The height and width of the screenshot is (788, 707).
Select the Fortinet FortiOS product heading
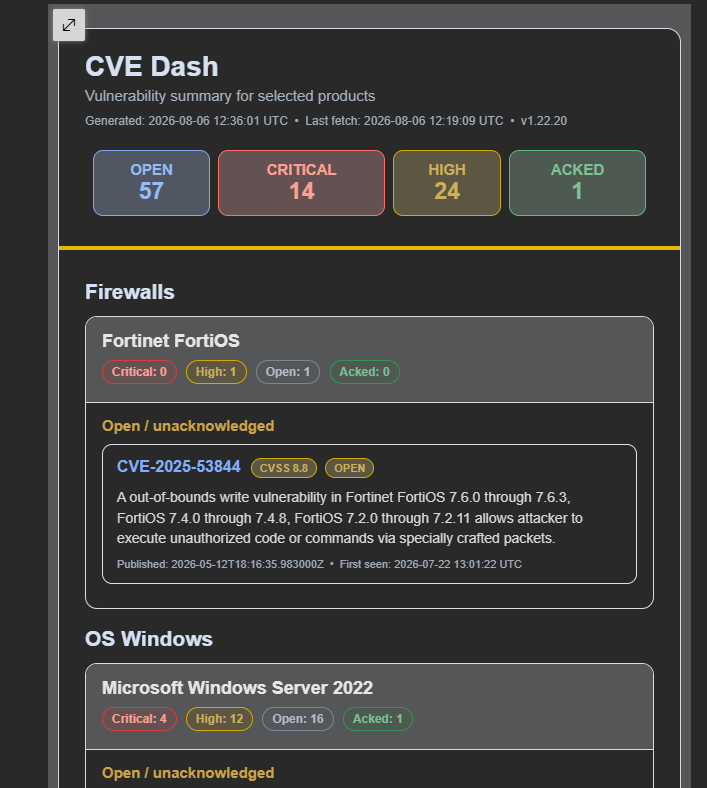click(171, 341)
